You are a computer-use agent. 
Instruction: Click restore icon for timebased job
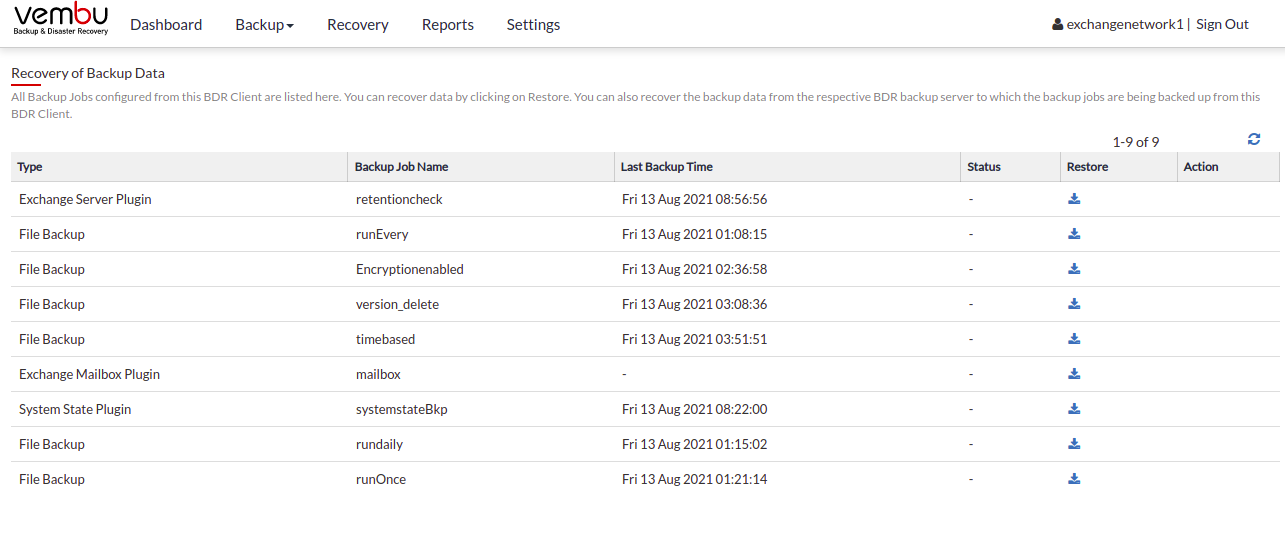(x=1074, y=339)
